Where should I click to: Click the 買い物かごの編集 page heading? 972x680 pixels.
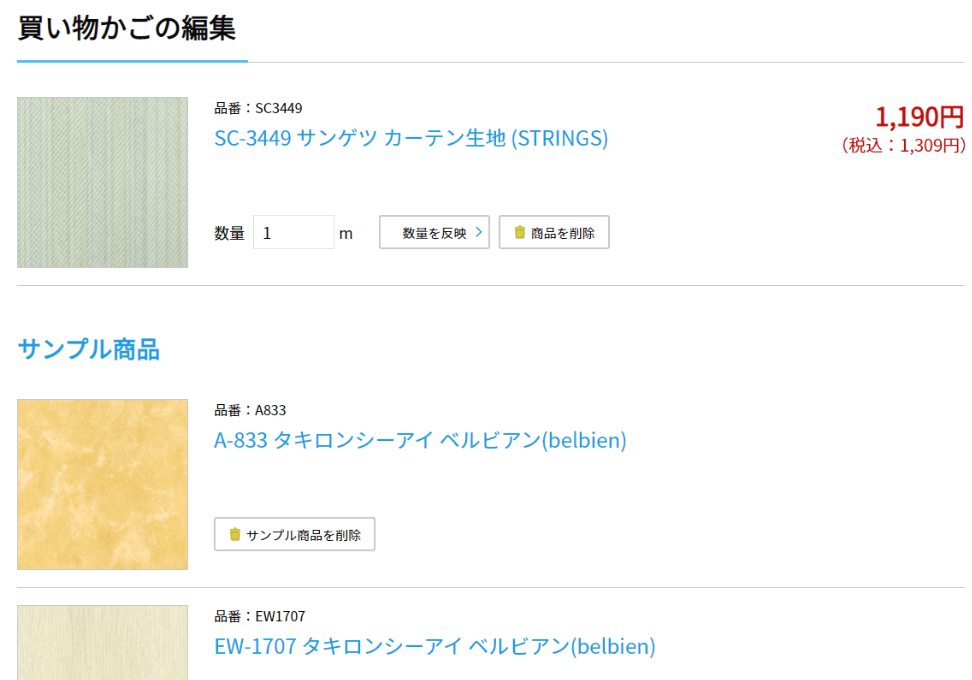click(126, 28)
